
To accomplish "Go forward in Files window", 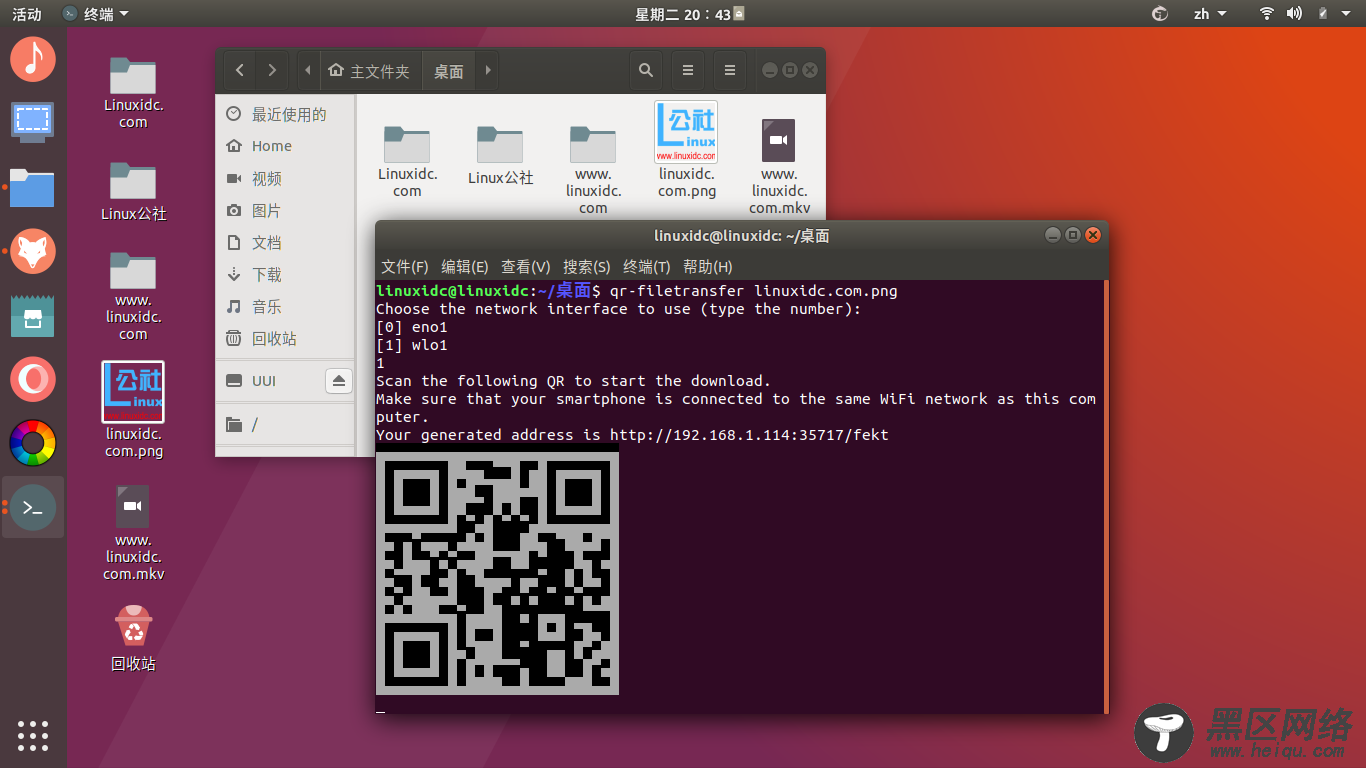I will click(x=272, y=70).
